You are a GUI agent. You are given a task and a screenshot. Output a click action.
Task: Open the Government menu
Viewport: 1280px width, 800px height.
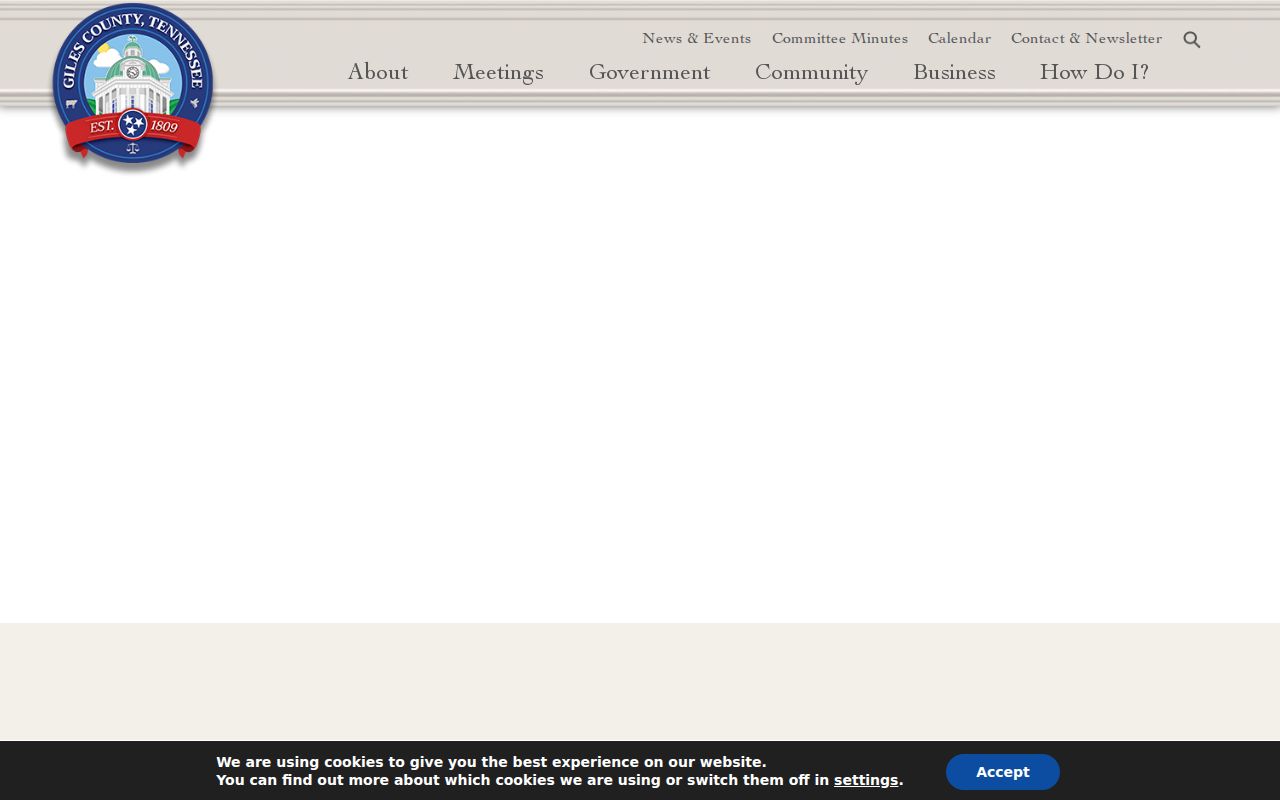point(649,72)
